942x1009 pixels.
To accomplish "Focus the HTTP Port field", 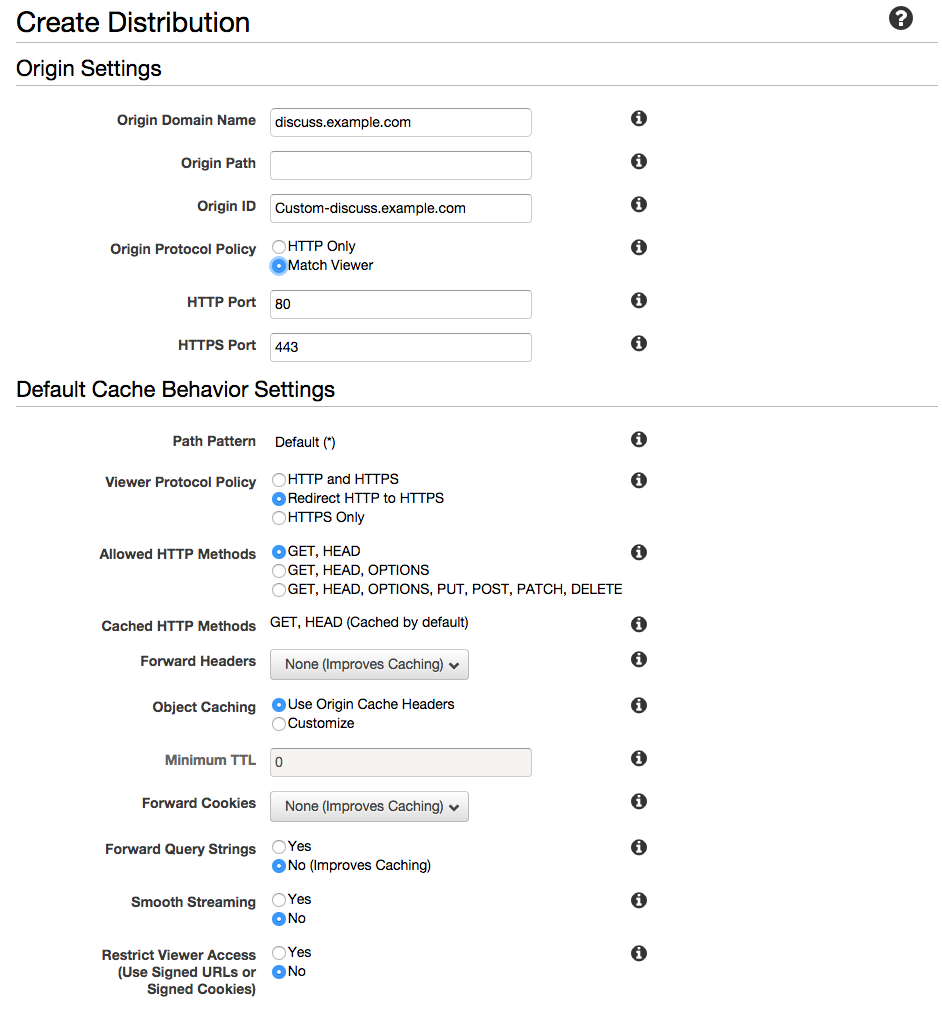I will [x=401, y=304].
